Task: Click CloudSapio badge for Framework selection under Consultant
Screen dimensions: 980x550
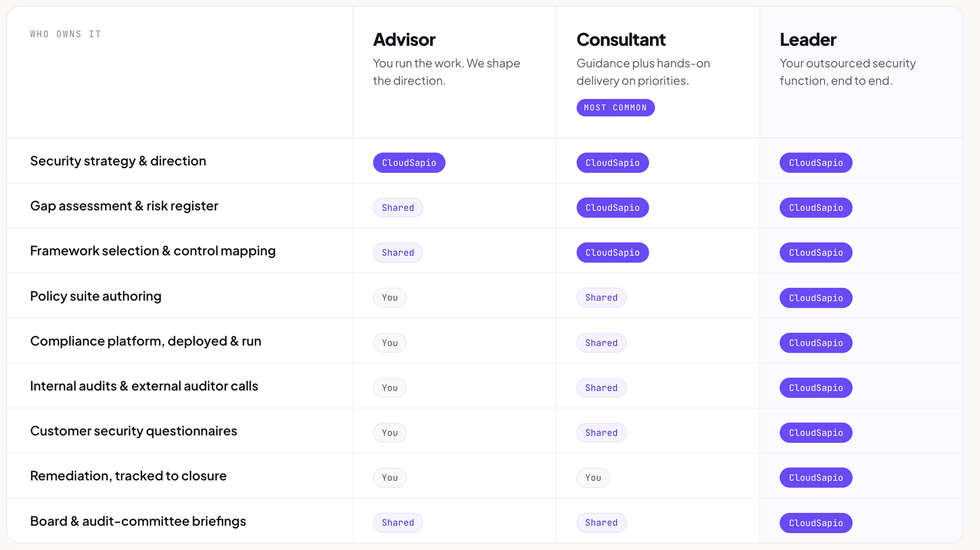Action: click(612, 252)
